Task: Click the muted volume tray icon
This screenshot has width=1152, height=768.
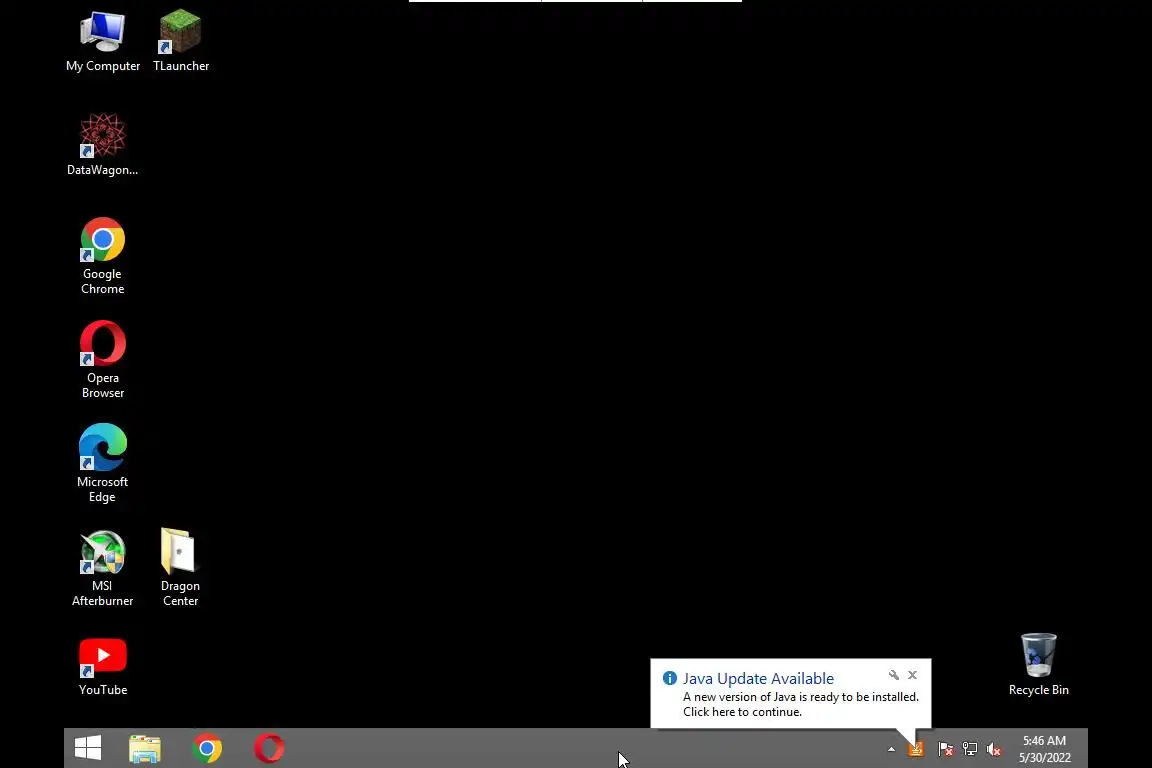Action: [994, 750]
